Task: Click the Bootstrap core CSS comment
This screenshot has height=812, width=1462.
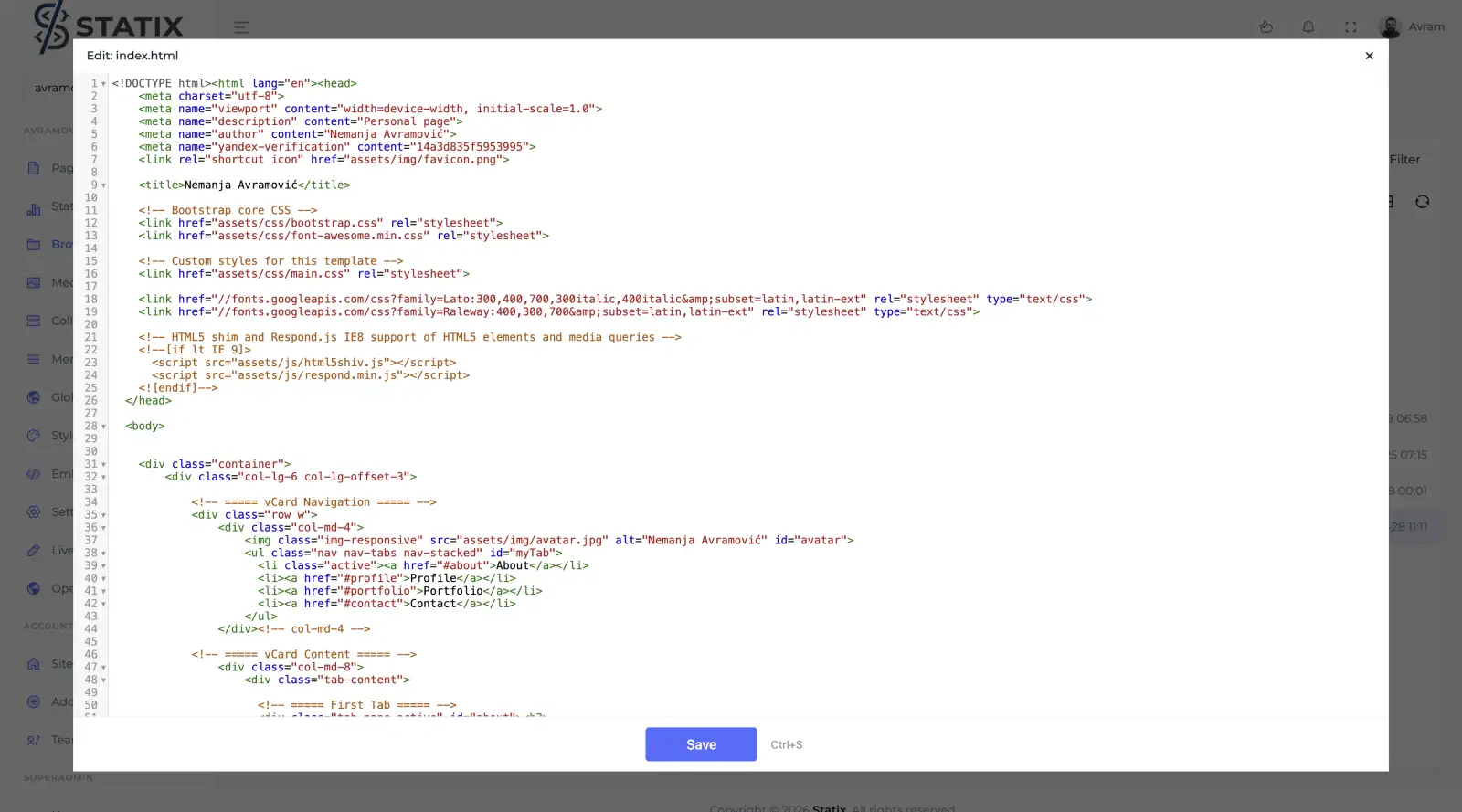Action: (228, 210)
